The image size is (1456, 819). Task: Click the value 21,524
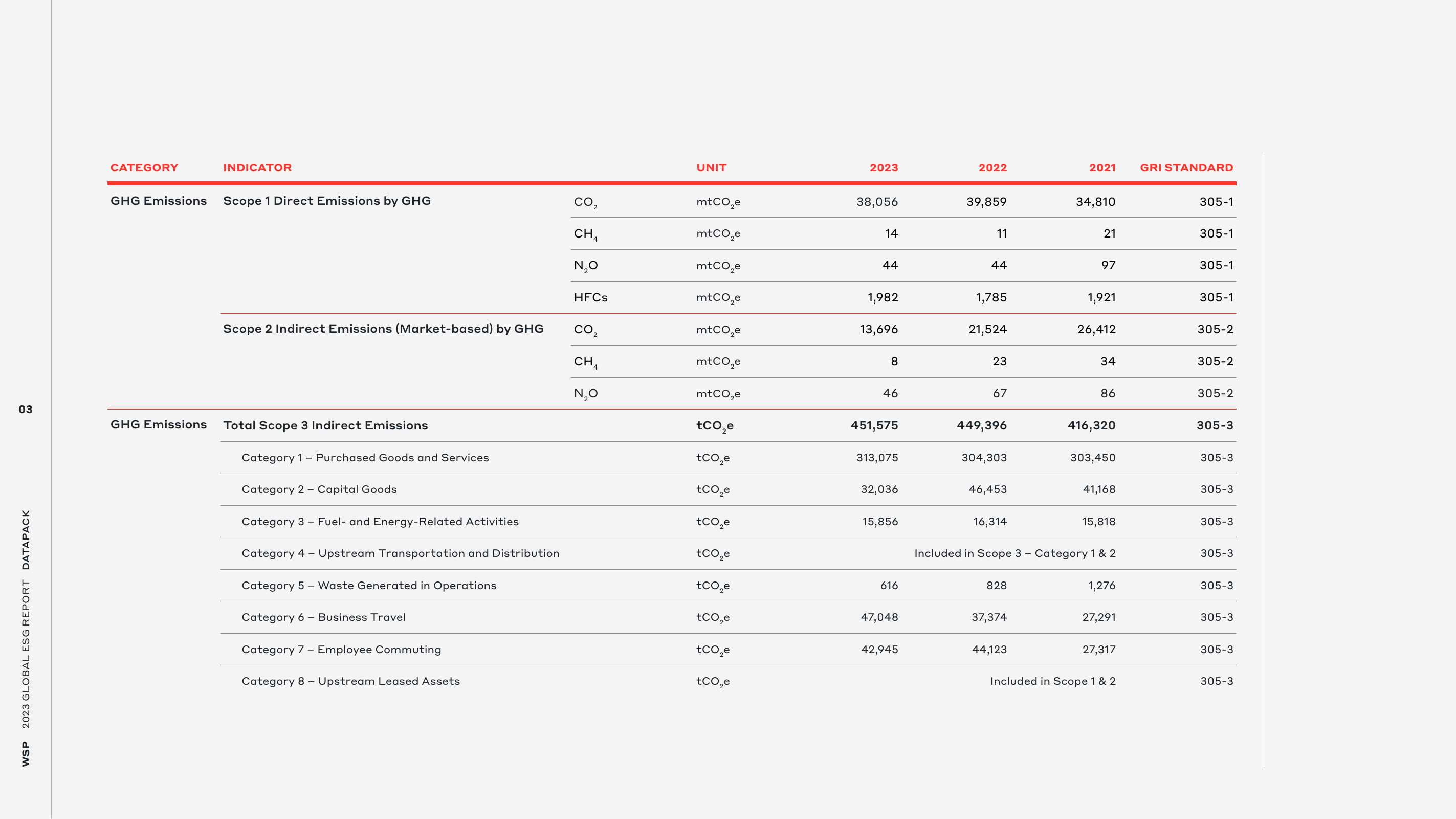pos(987,329)
